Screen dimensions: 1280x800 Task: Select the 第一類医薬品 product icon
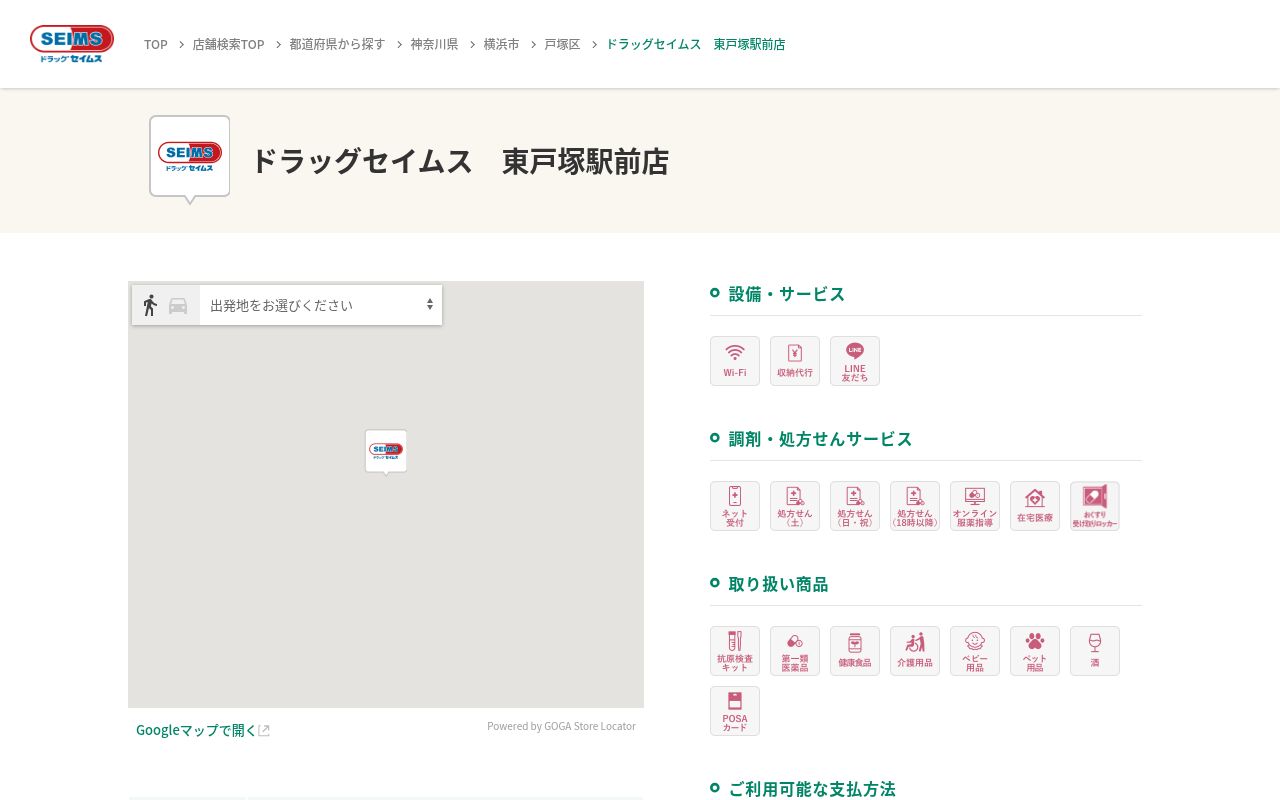tap(795, 651)
